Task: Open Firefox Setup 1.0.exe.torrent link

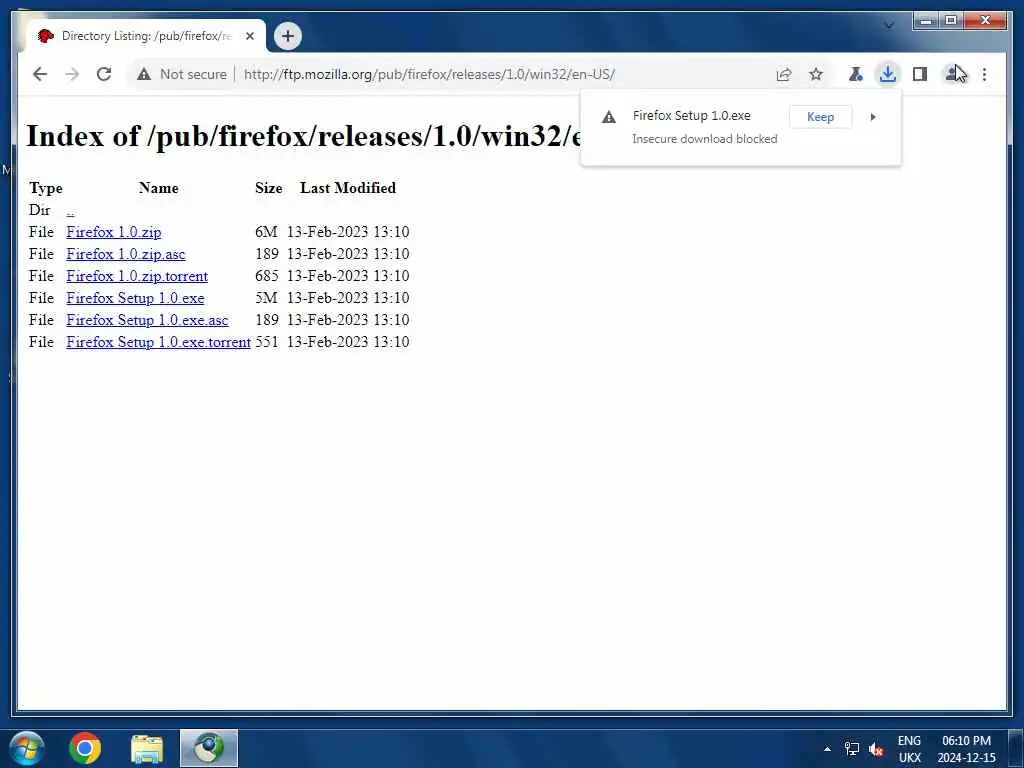Action: pyautogui.click(x=158, y=342)
